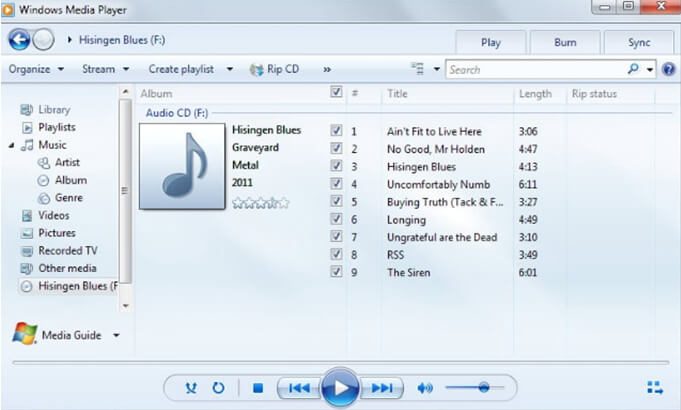Viewport: 681px width, 410px height.
Task: Click the View options icon
Action: (x=418, y=69)
